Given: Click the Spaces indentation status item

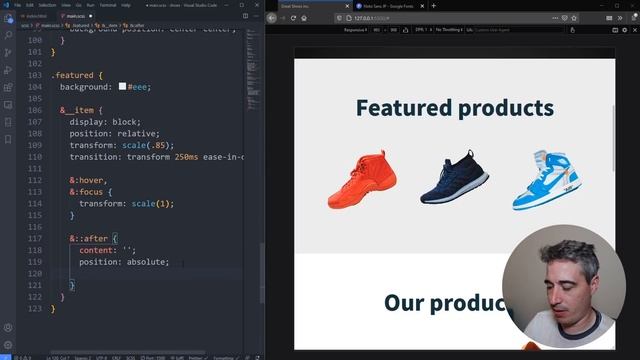Looking at the screenshot, I should tap(83, 358).
